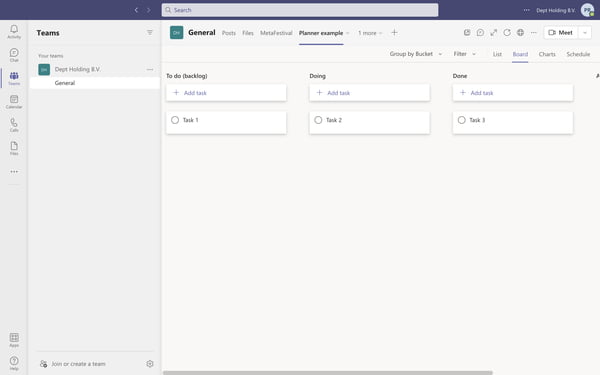This screenshot has height=375, width=600.
Task: Click the horizontal scrollbar at bottom
Action: [328, 373]
